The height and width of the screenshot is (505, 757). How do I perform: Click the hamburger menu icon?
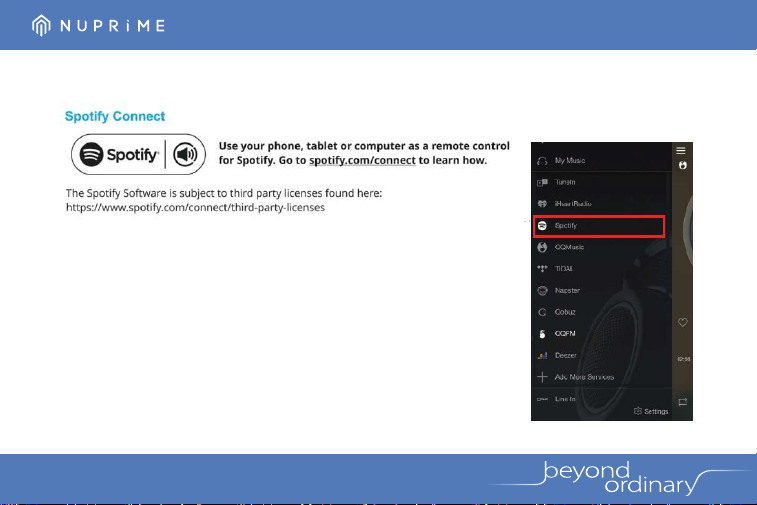(681, 151)
